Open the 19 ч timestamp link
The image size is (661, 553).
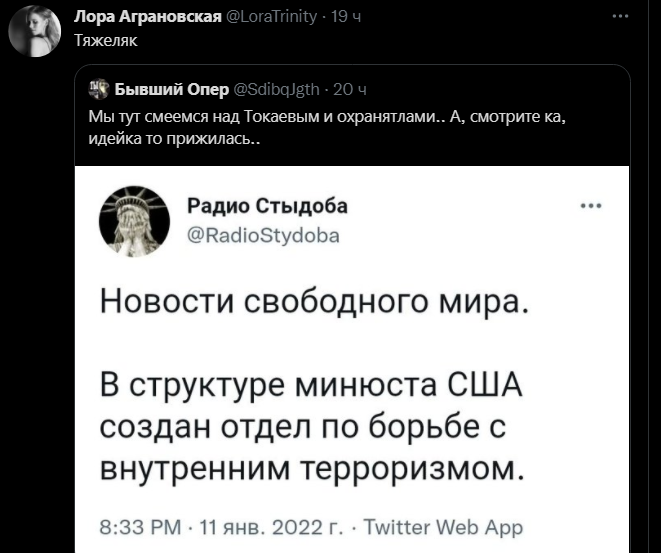[x=346, y=16]
